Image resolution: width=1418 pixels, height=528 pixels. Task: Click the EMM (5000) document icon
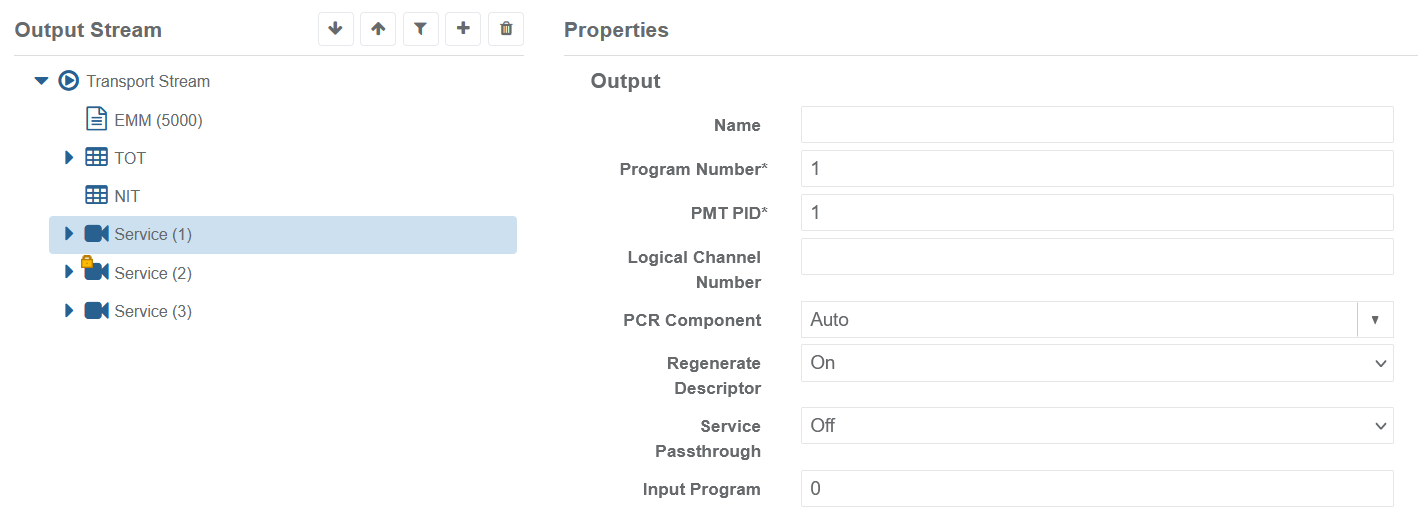point(97,120)
